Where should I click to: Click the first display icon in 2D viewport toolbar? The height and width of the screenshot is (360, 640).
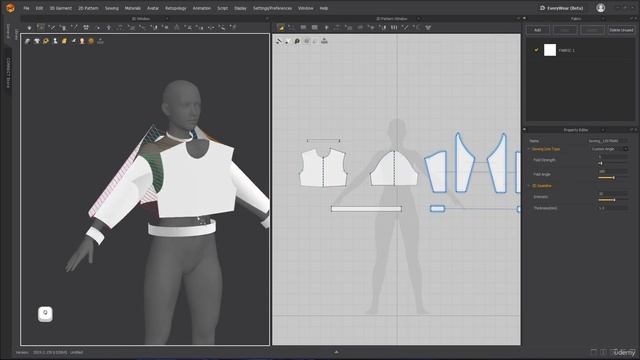pos(279,41)
